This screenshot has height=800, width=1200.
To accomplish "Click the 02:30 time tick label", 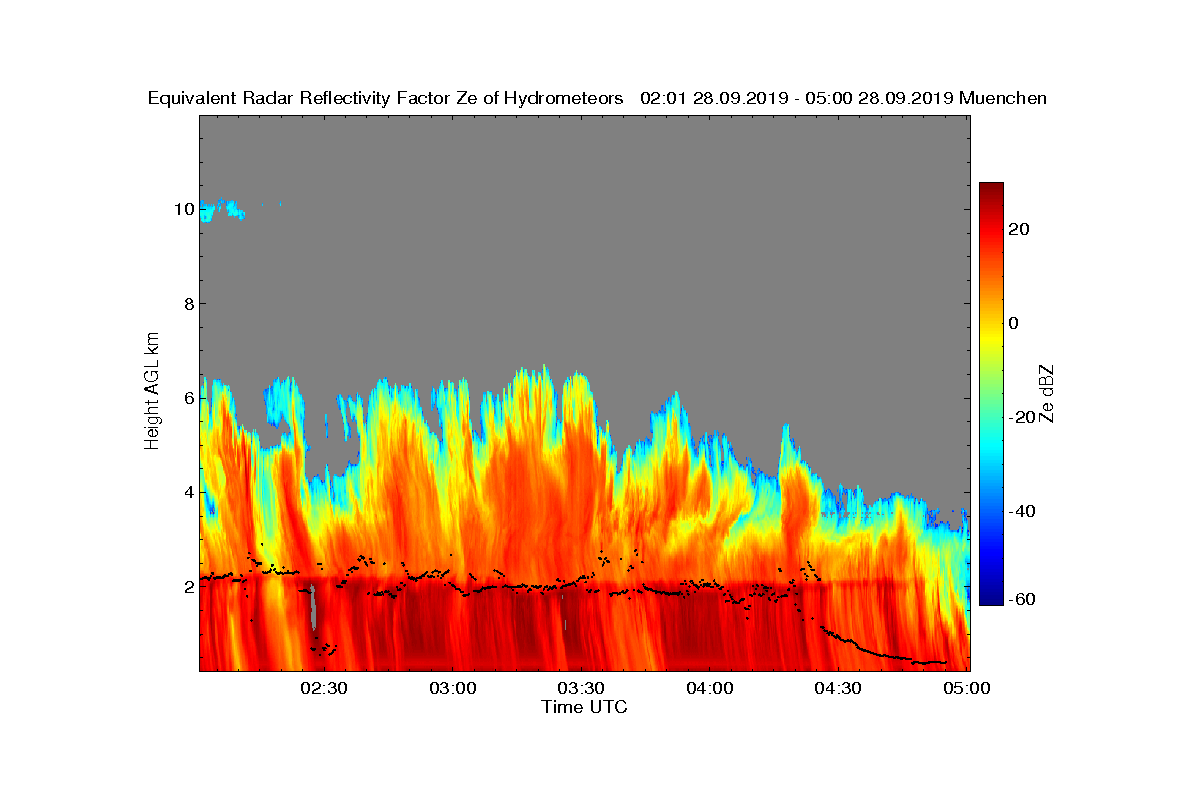I will (323, 689).
